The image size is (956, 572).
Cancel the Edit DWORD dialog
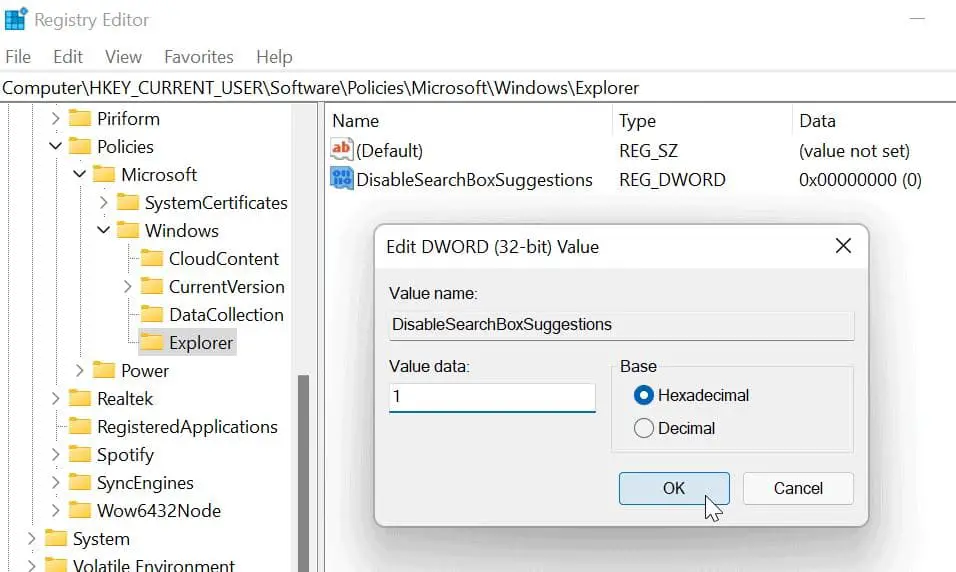[798, 488]
